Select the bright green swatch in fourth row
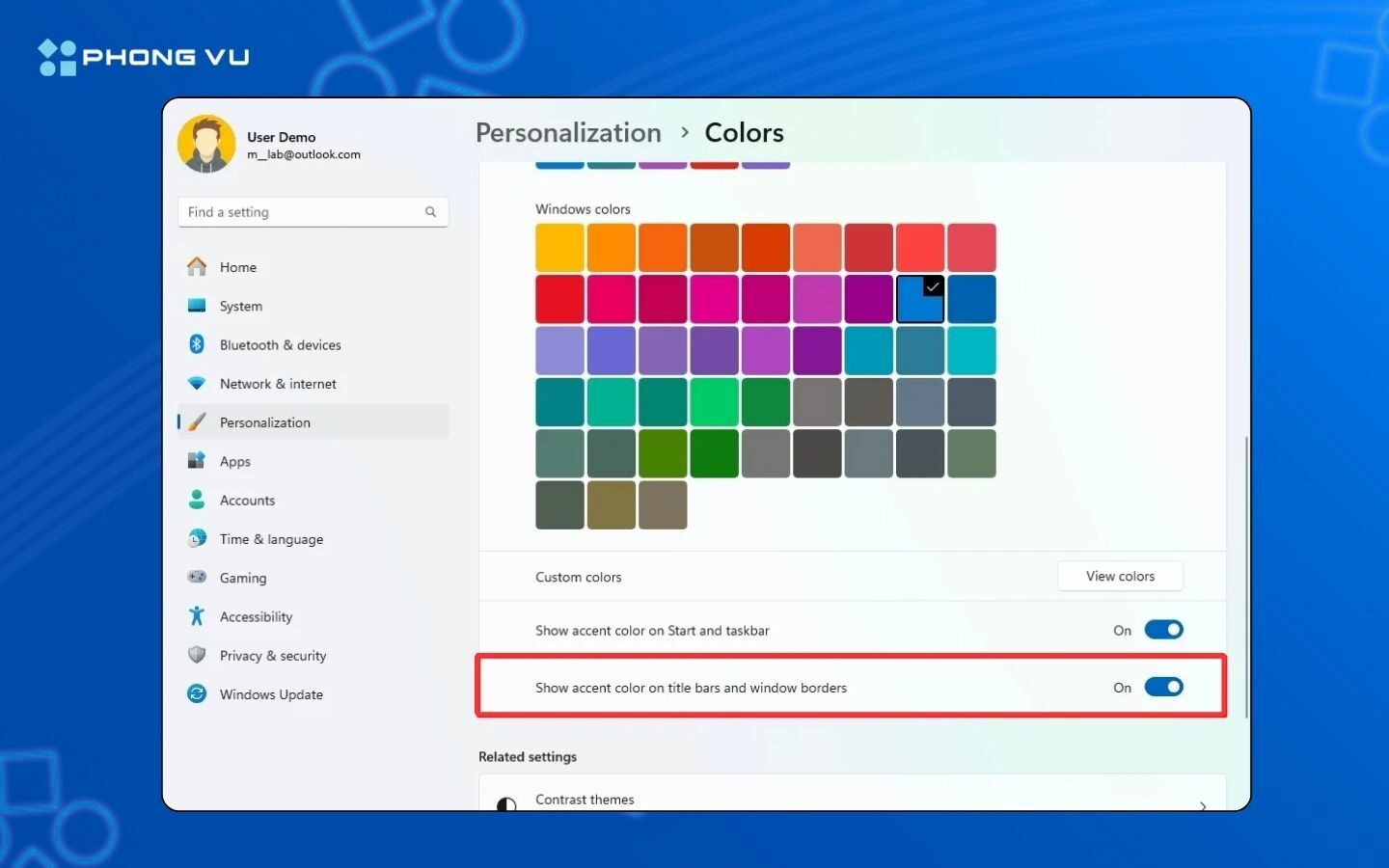Viewport: 1389px width, 868px height. [714, 401]
